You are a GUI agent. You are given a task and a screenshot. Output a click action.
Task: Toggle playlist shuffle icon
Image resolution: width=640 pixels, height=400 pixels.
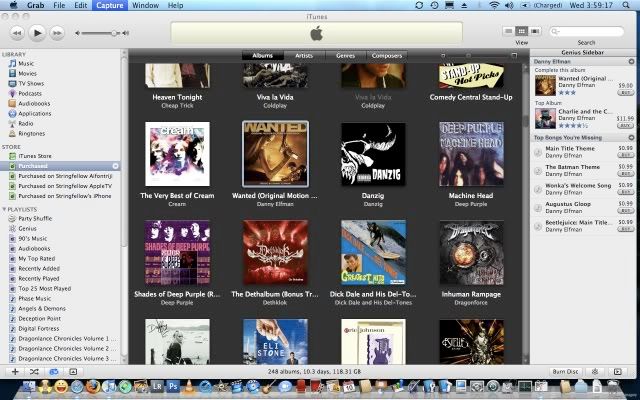34,371
